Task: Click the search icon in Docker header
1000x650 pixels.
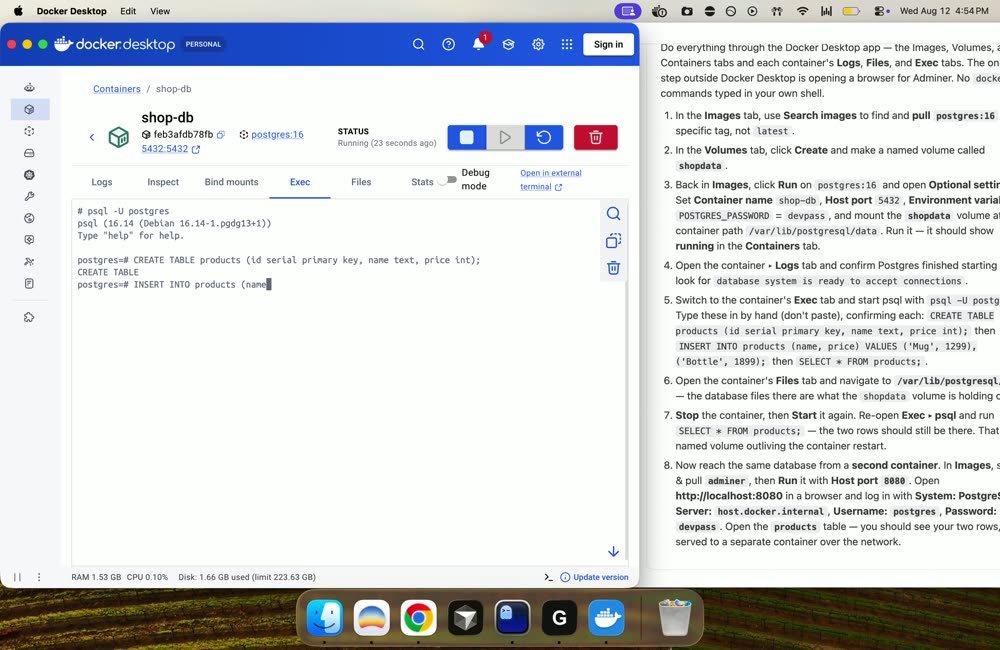Action: [x=418, y=44]
